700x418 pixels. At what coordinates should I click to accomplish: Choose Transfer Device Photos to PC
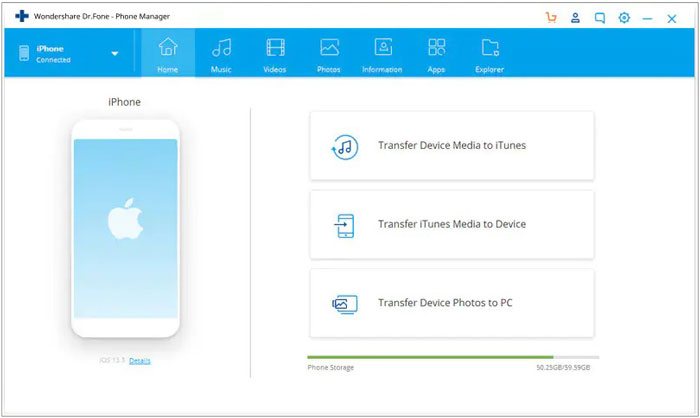click(452, 303)
